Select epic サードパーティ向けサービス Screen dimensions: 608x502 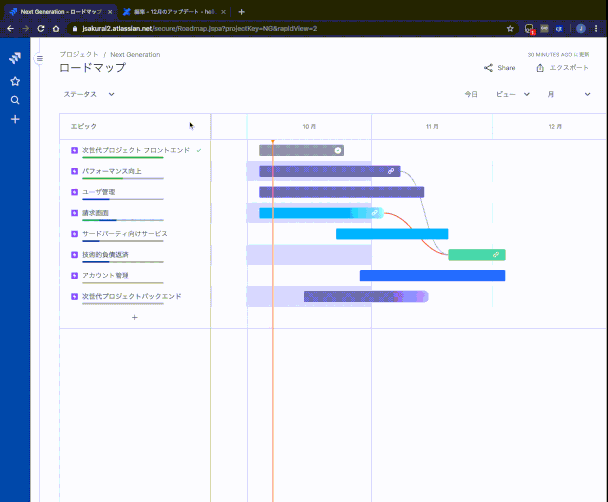point(124,234)
